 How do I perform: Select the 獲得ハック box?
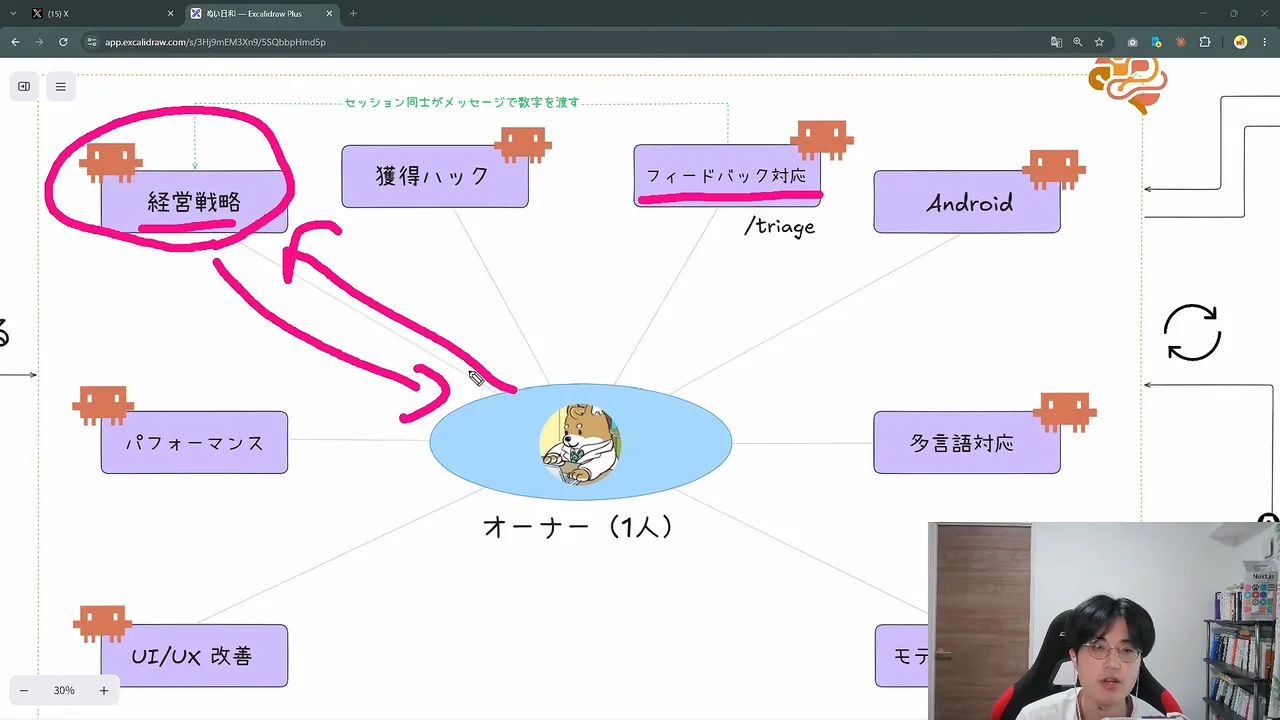tap(434, 176)
